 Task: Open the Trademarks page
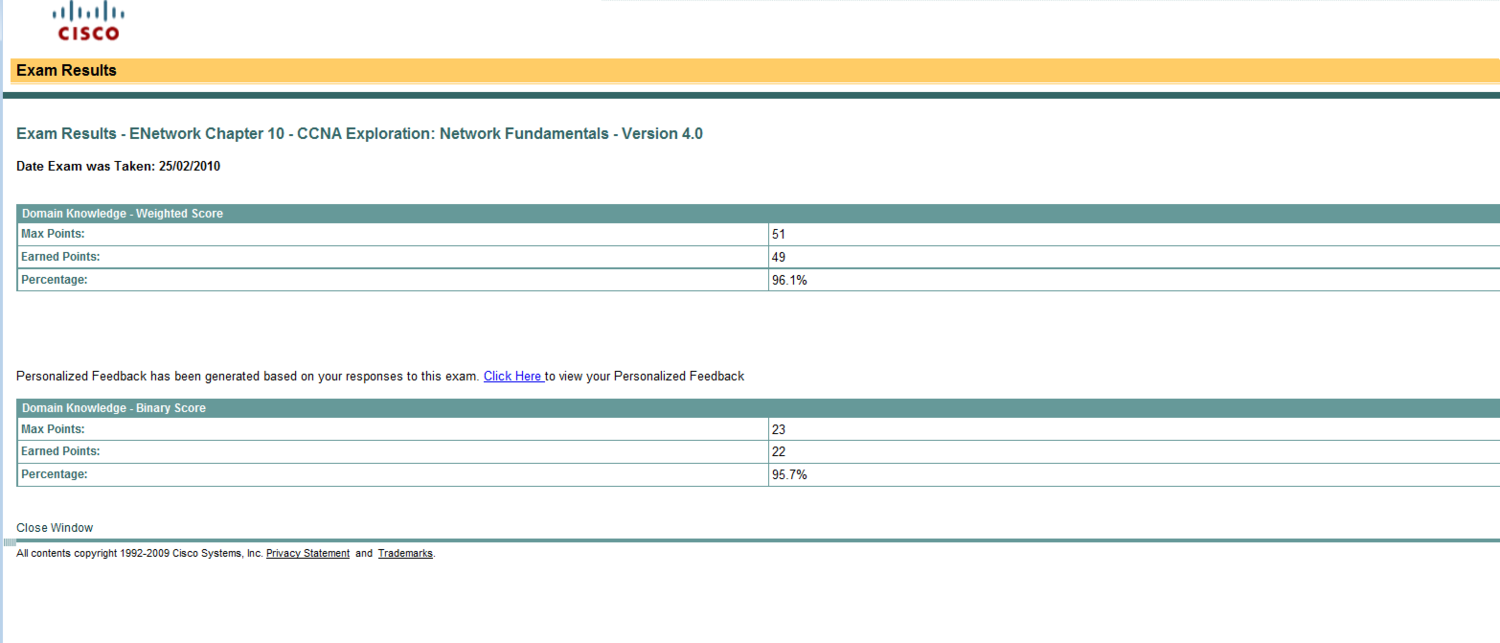(404, 553)
